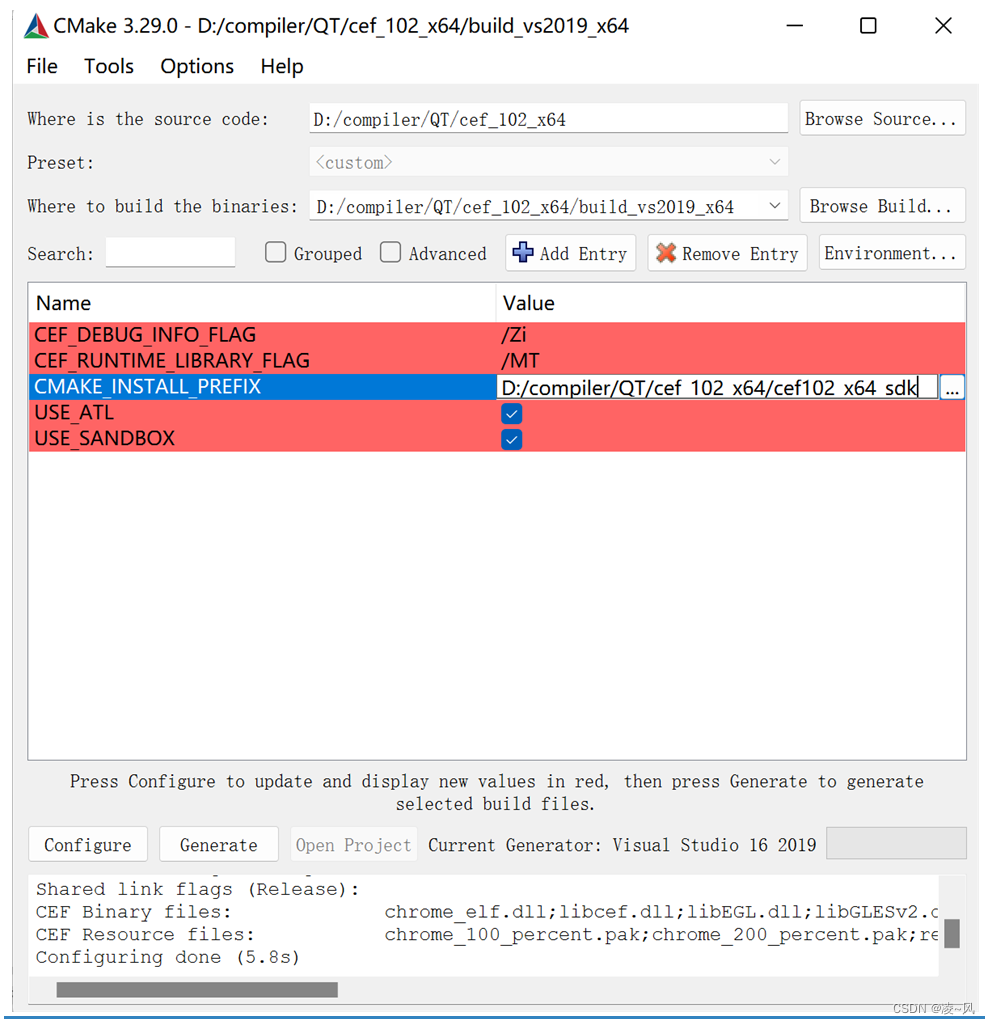Uncheck the USE_SANDBOX checkbox
This screenshot has height=1024, width=990.
511,440
